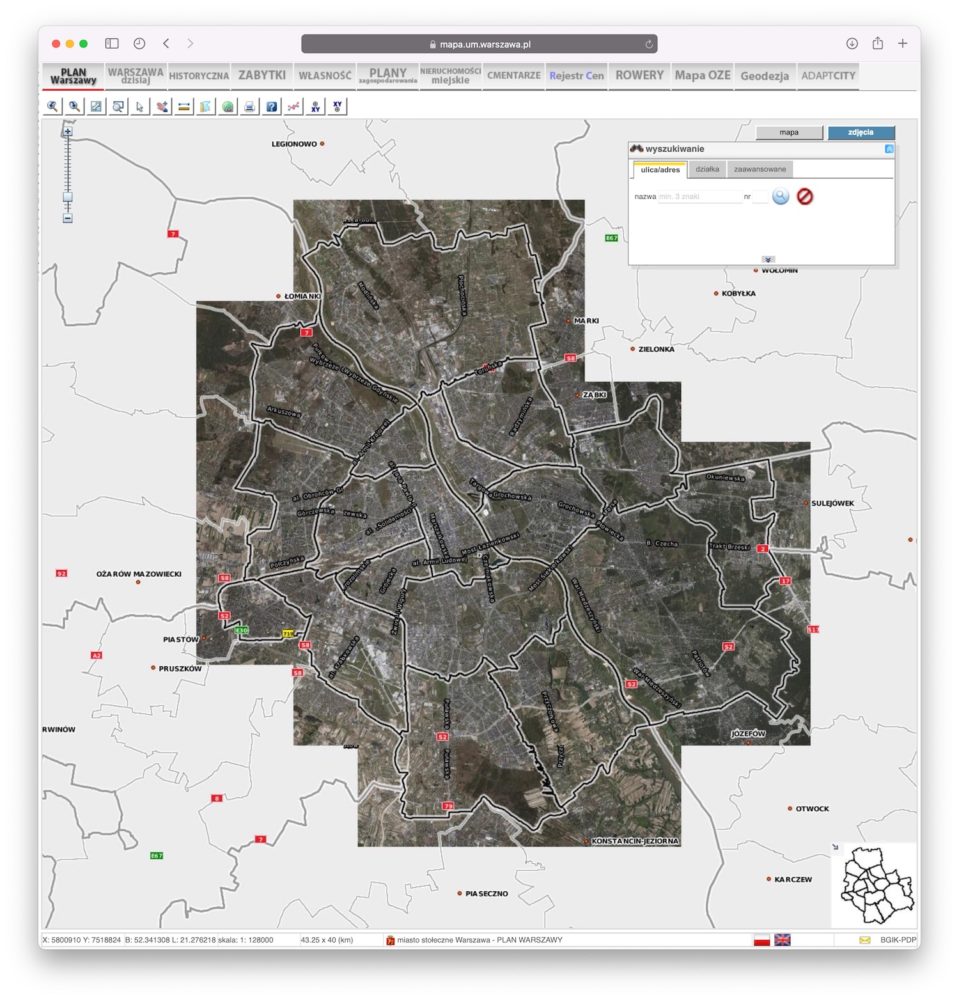Click the yellow envelope contact icon
This screenshot has width=959, height=1000.
pos(865,940)
